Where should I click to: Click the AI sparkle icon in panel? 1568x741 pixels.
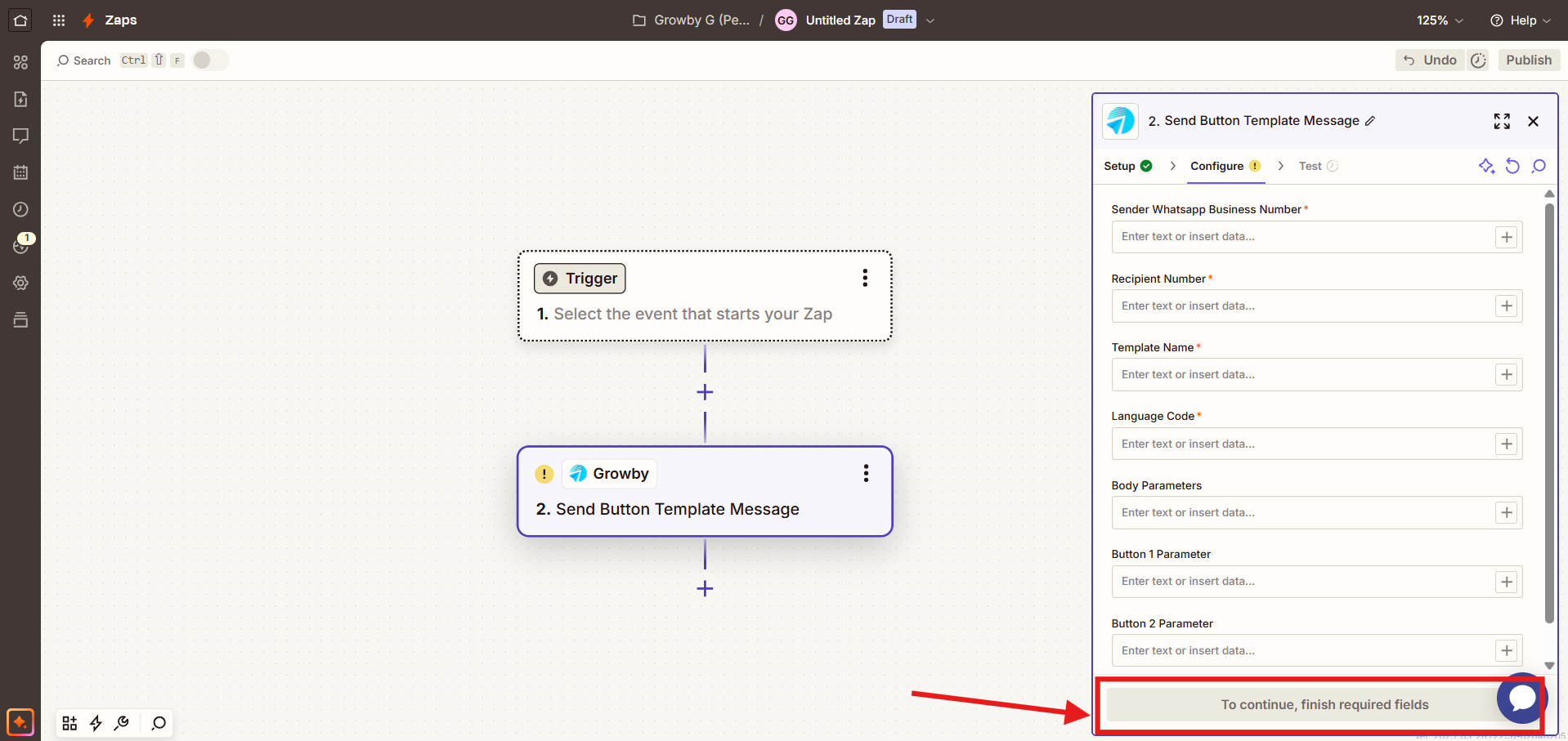pyautogui.click(x=1486, y=166)
